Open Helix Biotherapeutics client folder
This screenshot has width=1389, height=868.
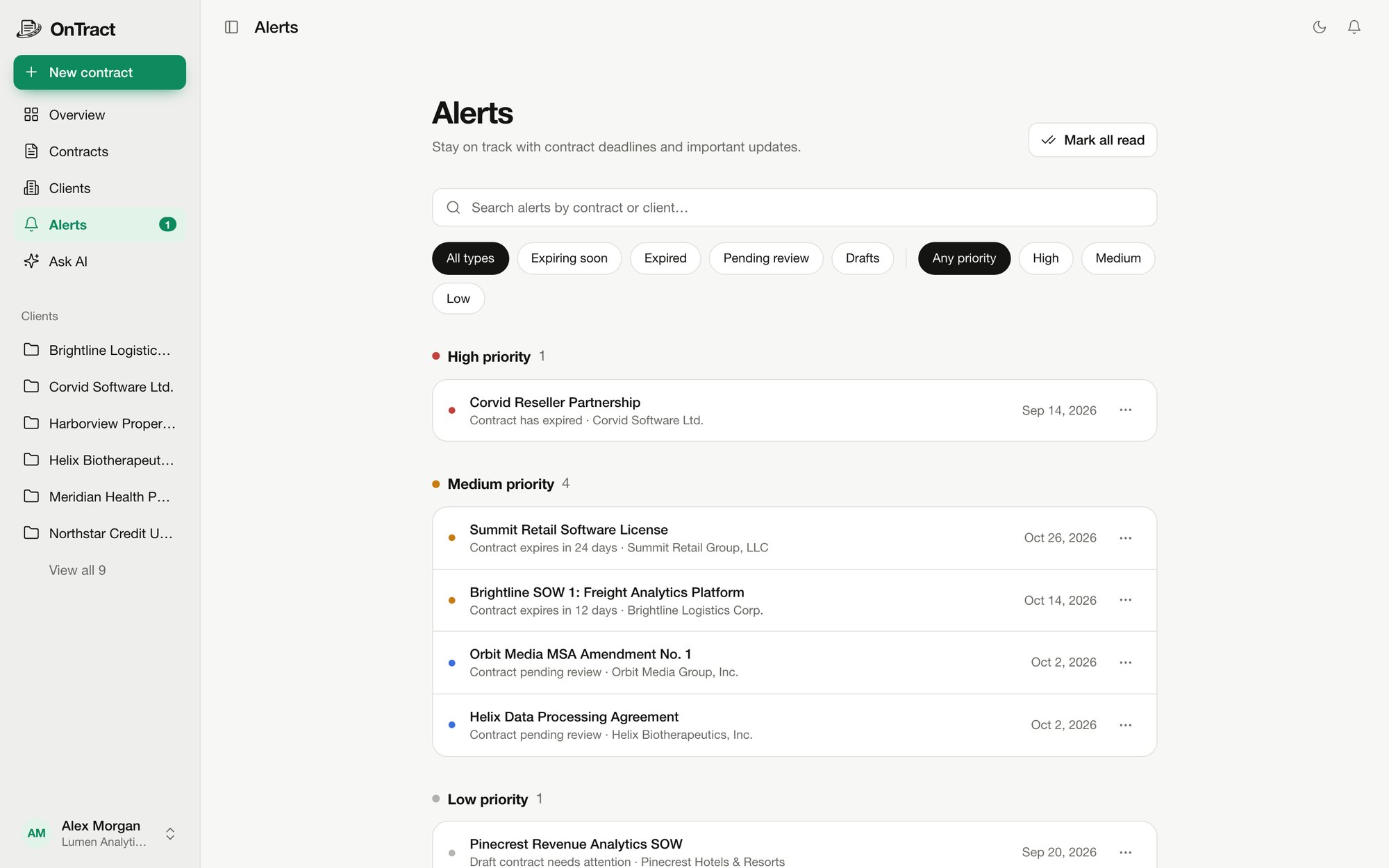[99, 460]
